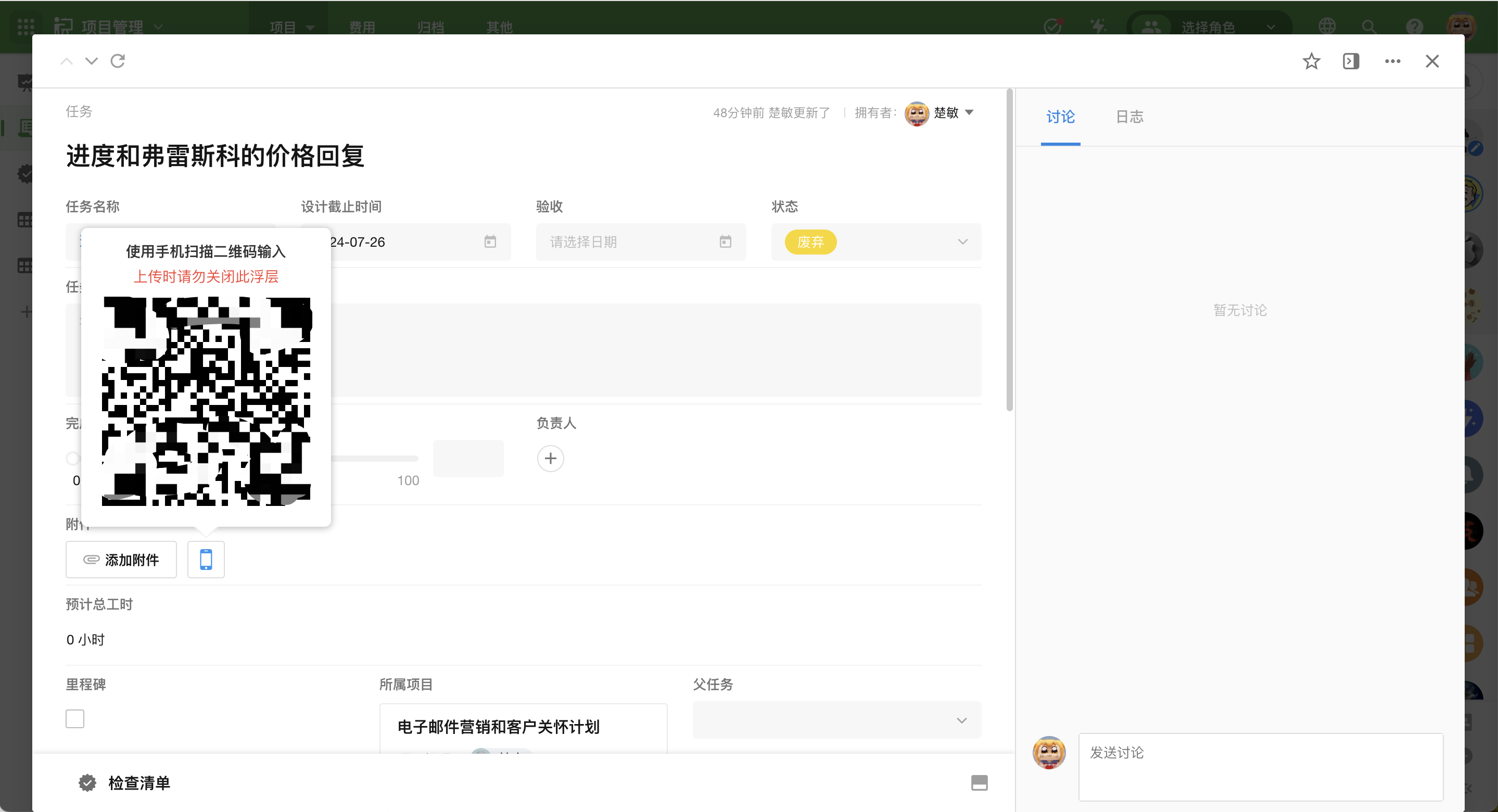Image resolution: width=1498 pixels, height=812 pixels.
Task: Click the mobile phone upload icon
Action: pyautogui.click(x=206, y=560)
